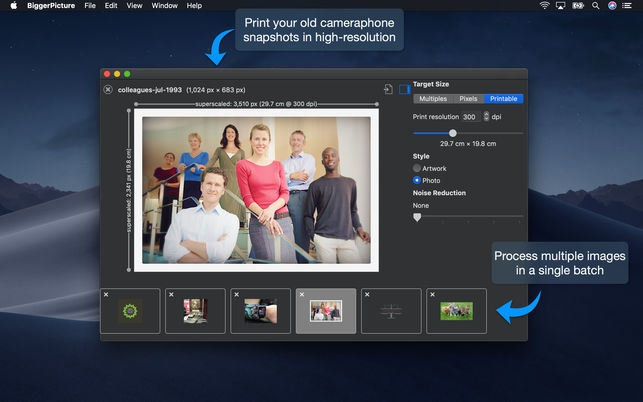Click the export image icon
This screenshot has height=402, width=643.
(388, 89)
